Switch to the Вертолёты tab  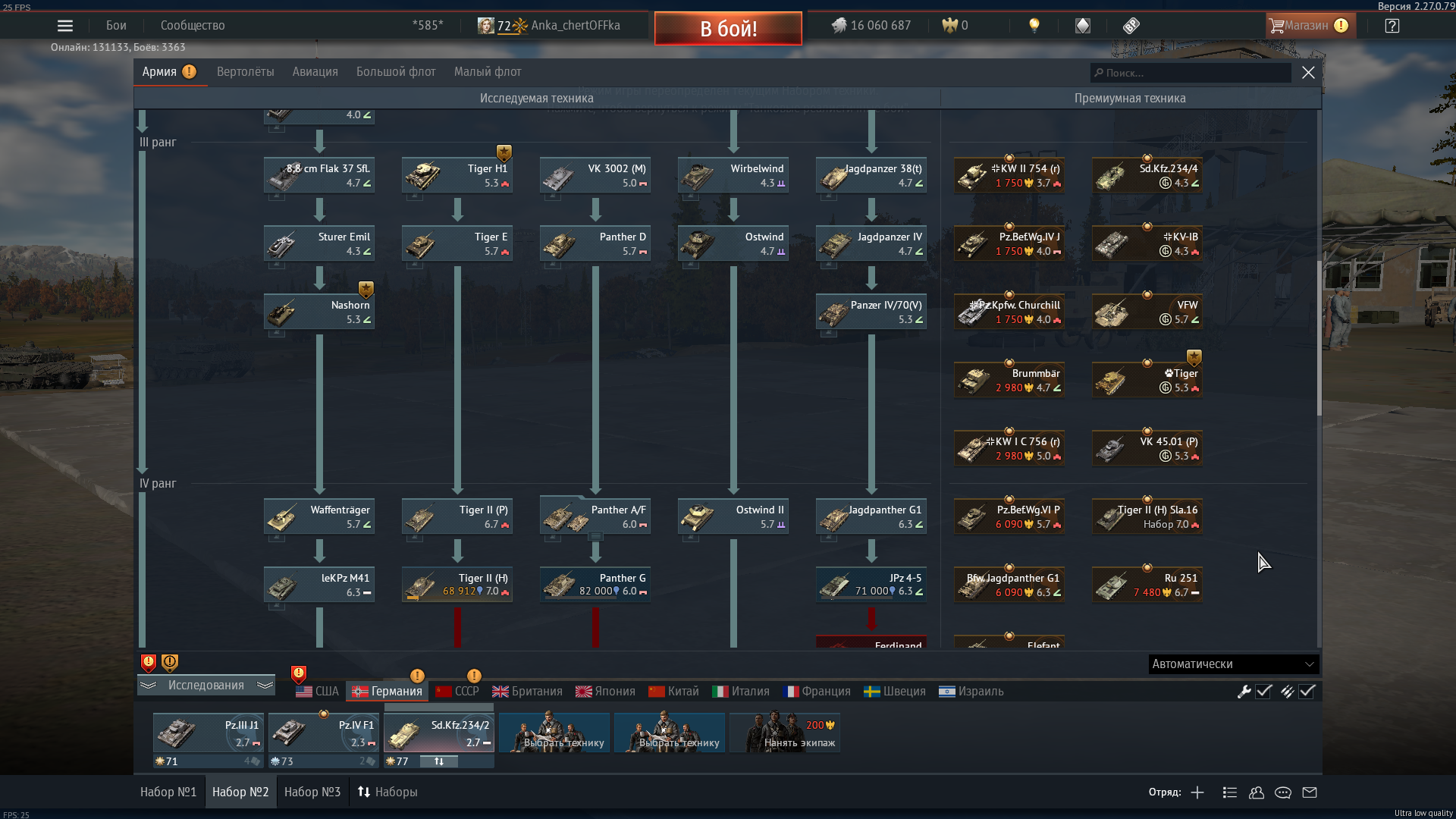tap(245, 72)
